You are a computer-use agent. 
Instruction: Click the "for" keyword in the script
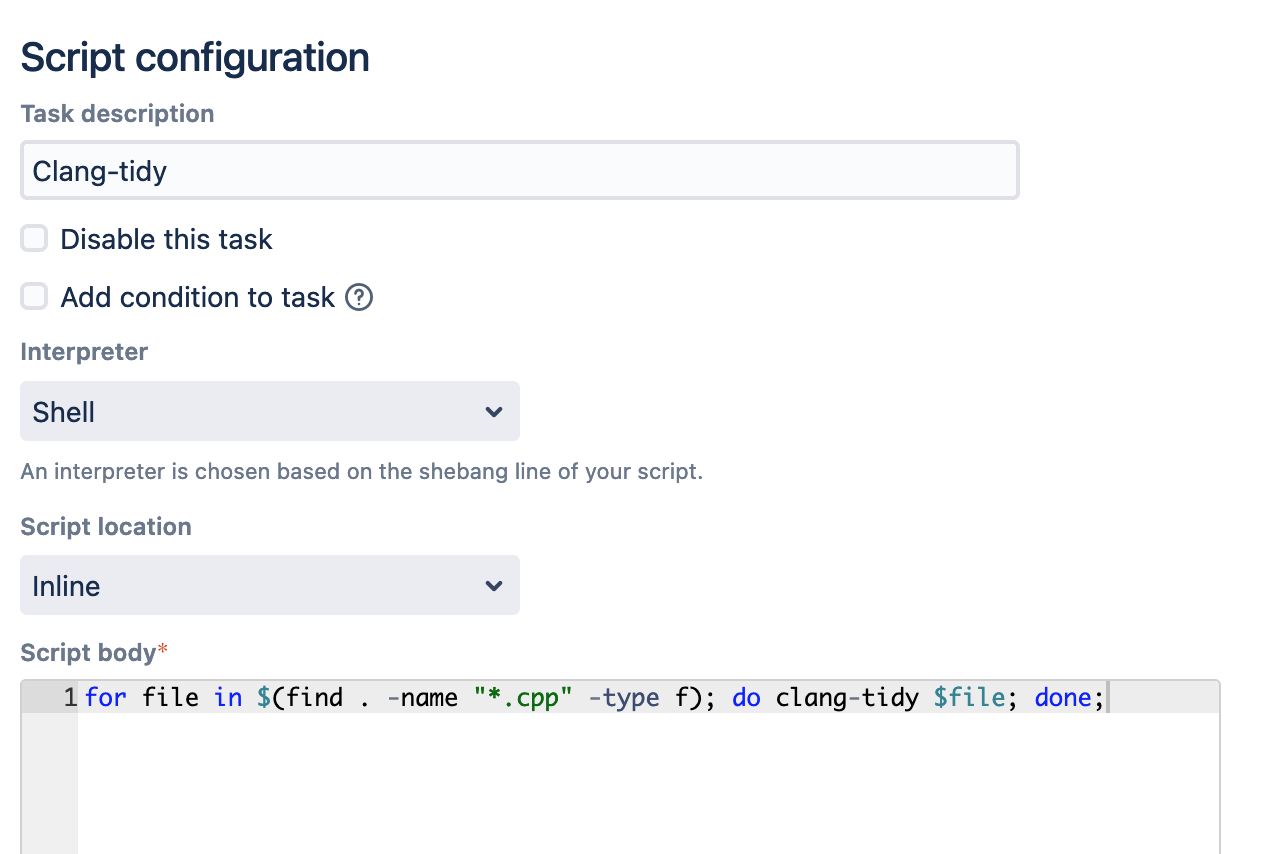[105, 697]
